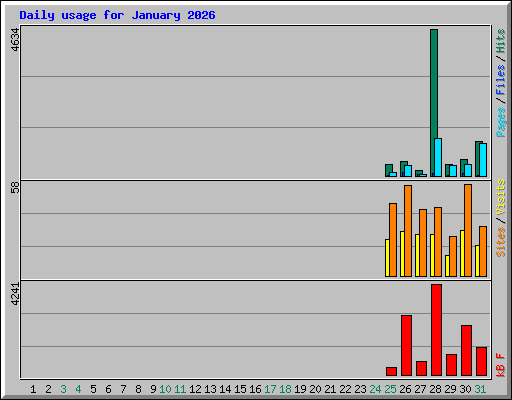Click the KB F legend label
Viewport: 512px width, 400px height.
coord(501,365)
